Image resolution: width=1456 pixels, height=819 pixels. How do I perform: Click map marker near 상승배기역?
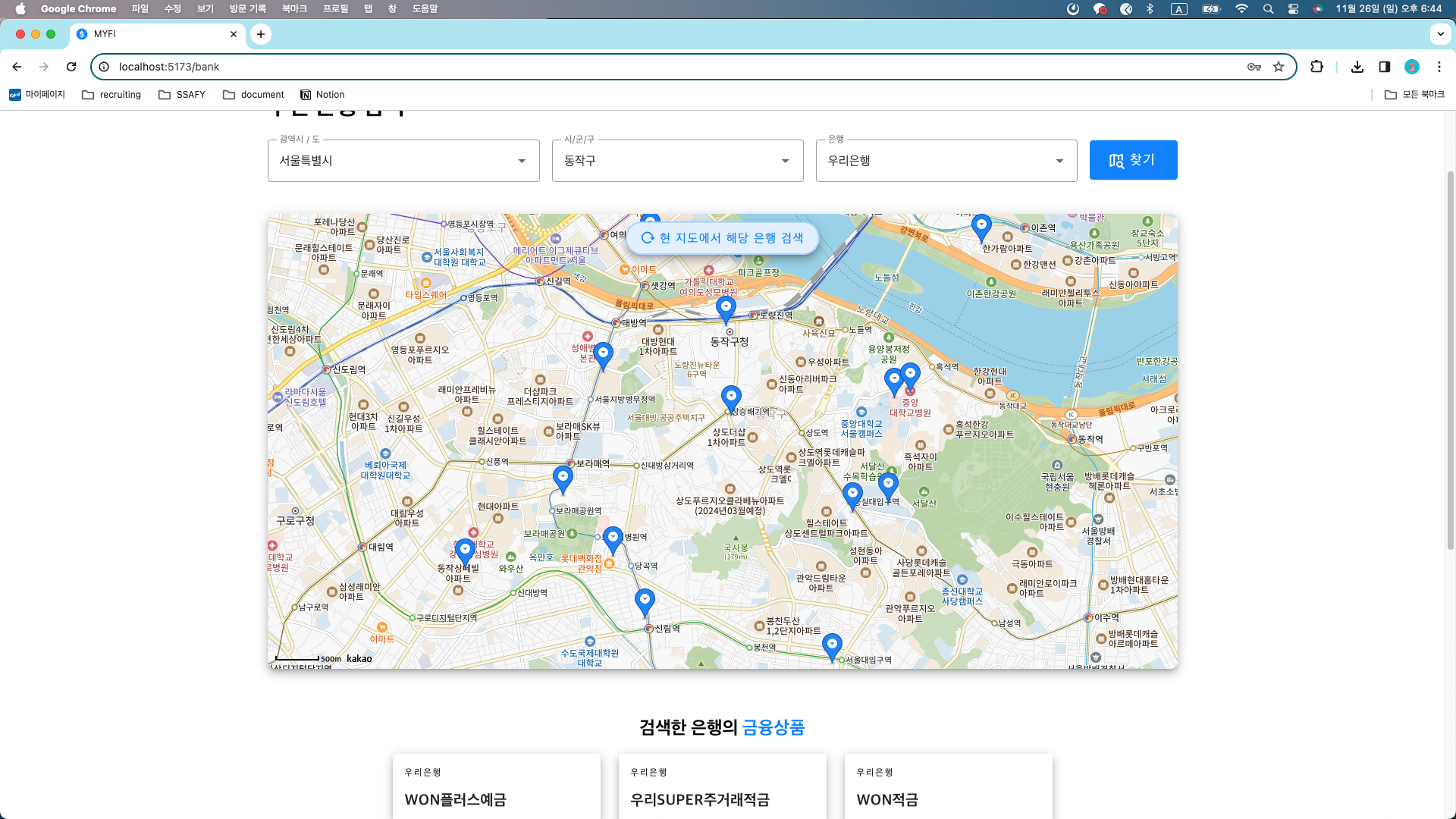pyautogui.click(x=731, y=396)
